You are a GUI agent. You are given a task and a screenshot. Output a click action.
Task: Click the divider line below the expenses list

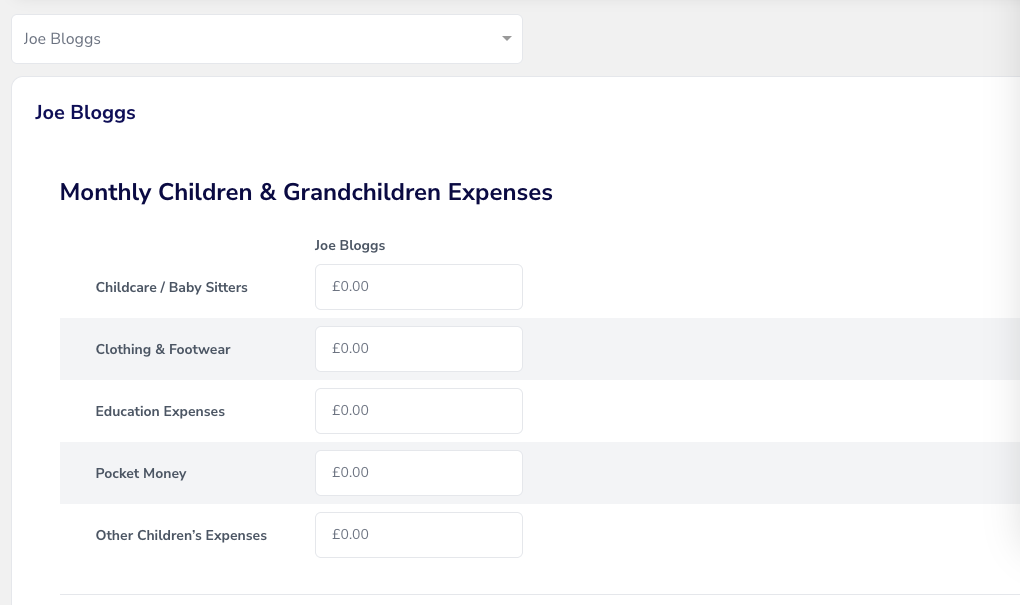[540, 594]
